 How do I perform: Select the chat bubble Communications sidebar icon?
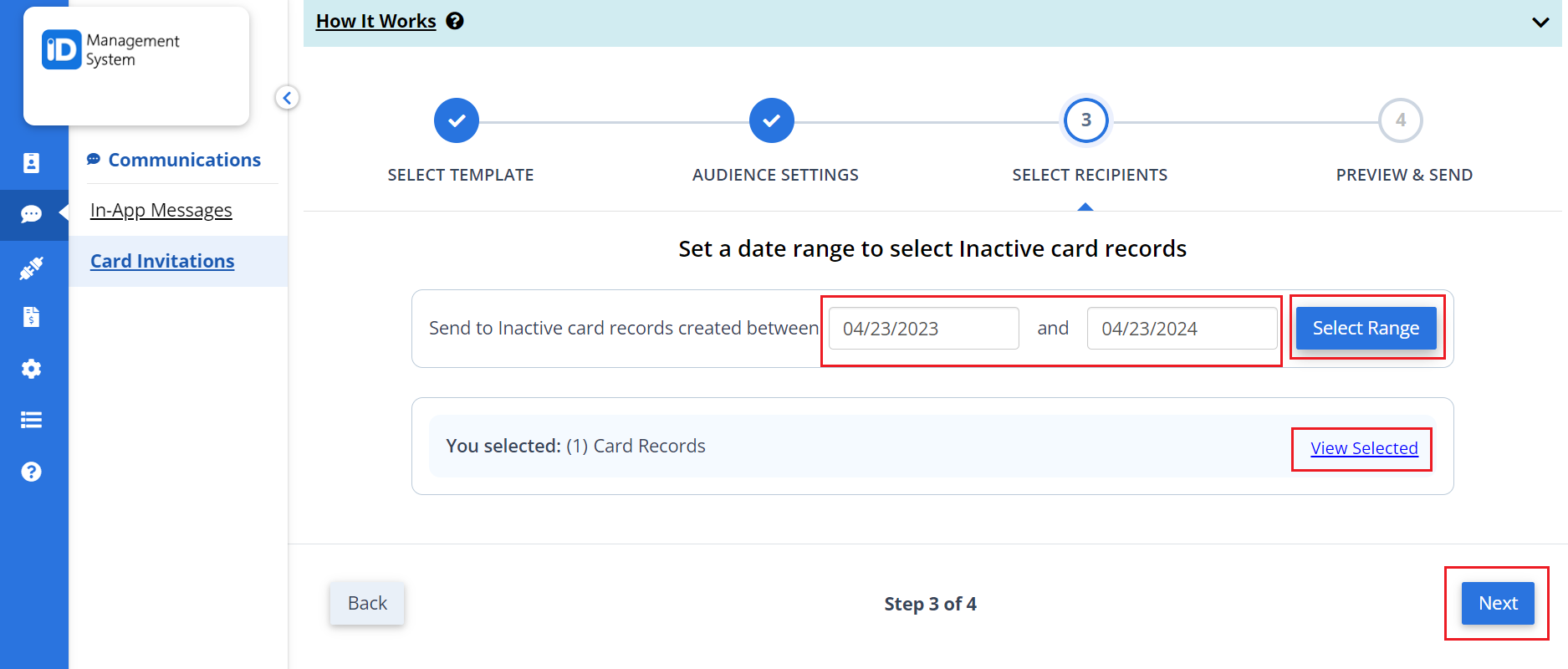(31, 215)
